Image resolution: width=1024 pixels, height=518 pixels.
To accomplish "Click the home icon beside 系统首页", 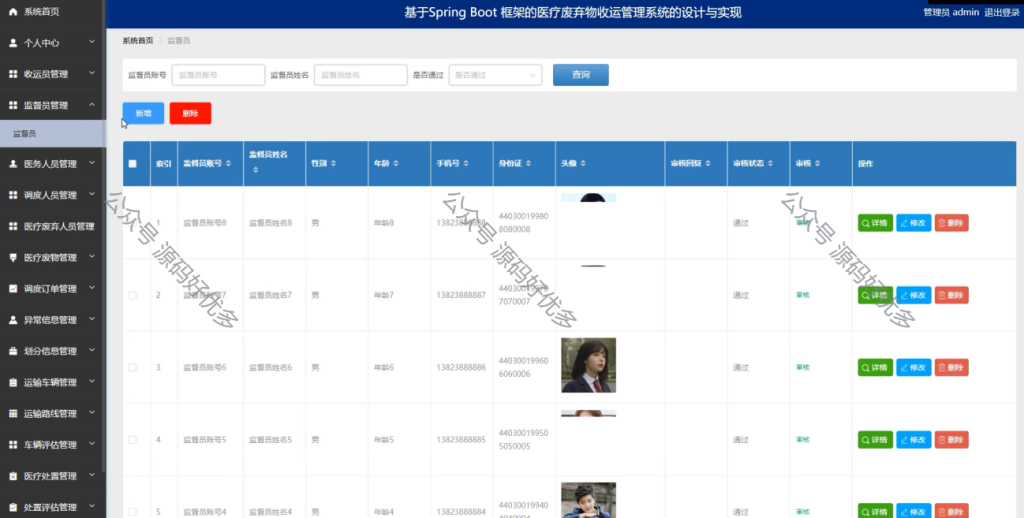I will (13, 12).
